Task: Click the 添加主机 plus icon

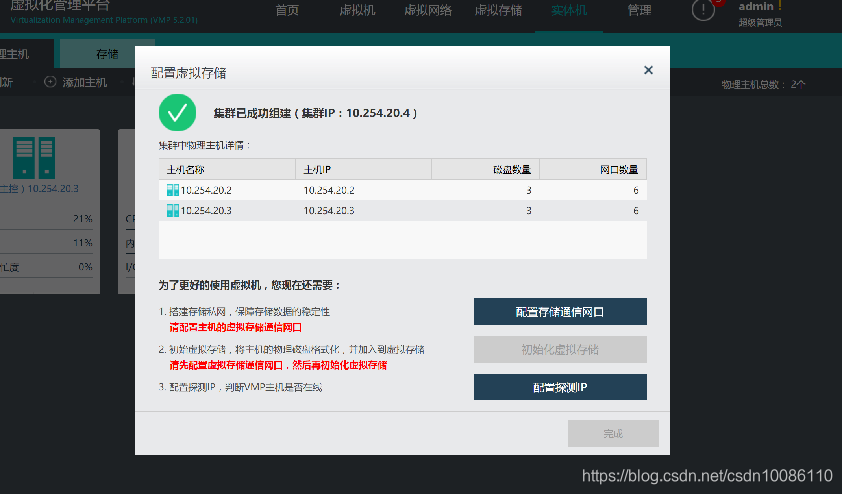Action: pyautogui.click(x=50, y=82)
